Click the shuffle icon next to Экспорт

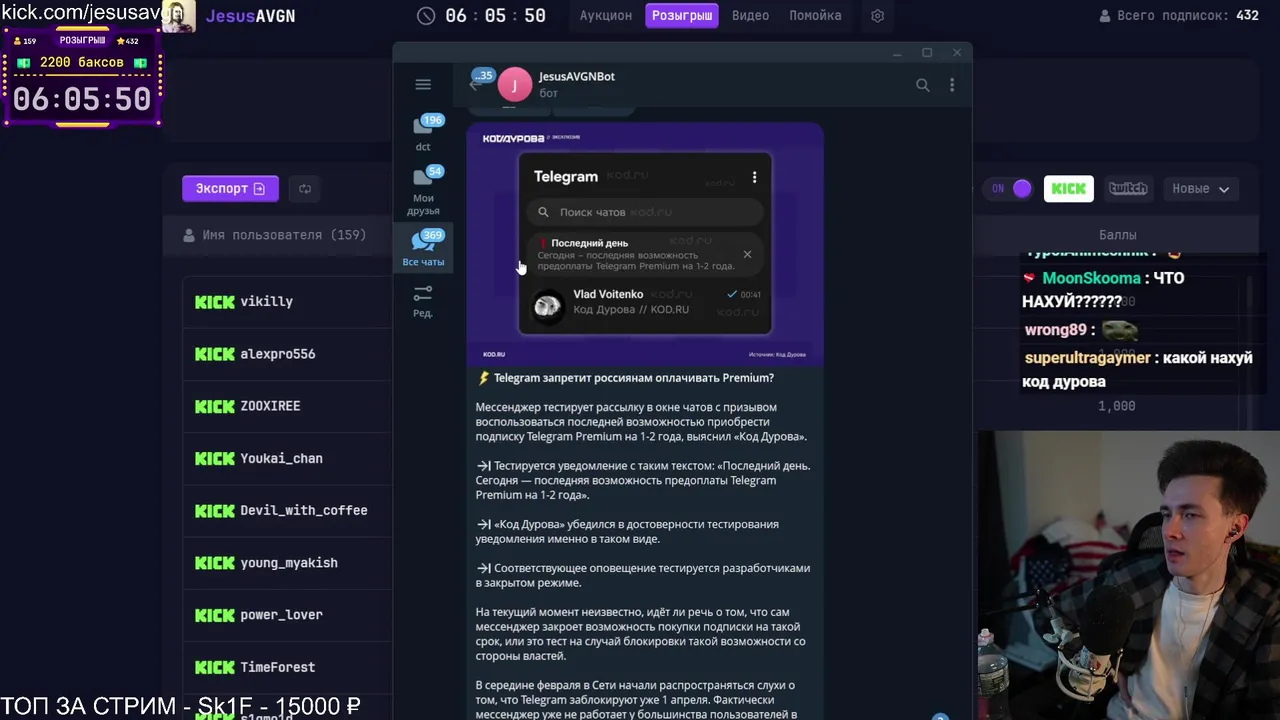coord(305,188)
